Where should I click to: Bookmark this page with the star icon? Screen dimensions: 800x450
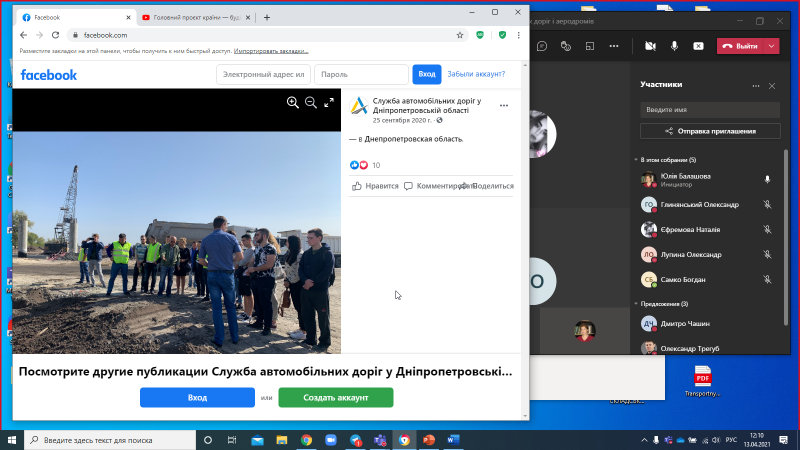click(460, 35)
